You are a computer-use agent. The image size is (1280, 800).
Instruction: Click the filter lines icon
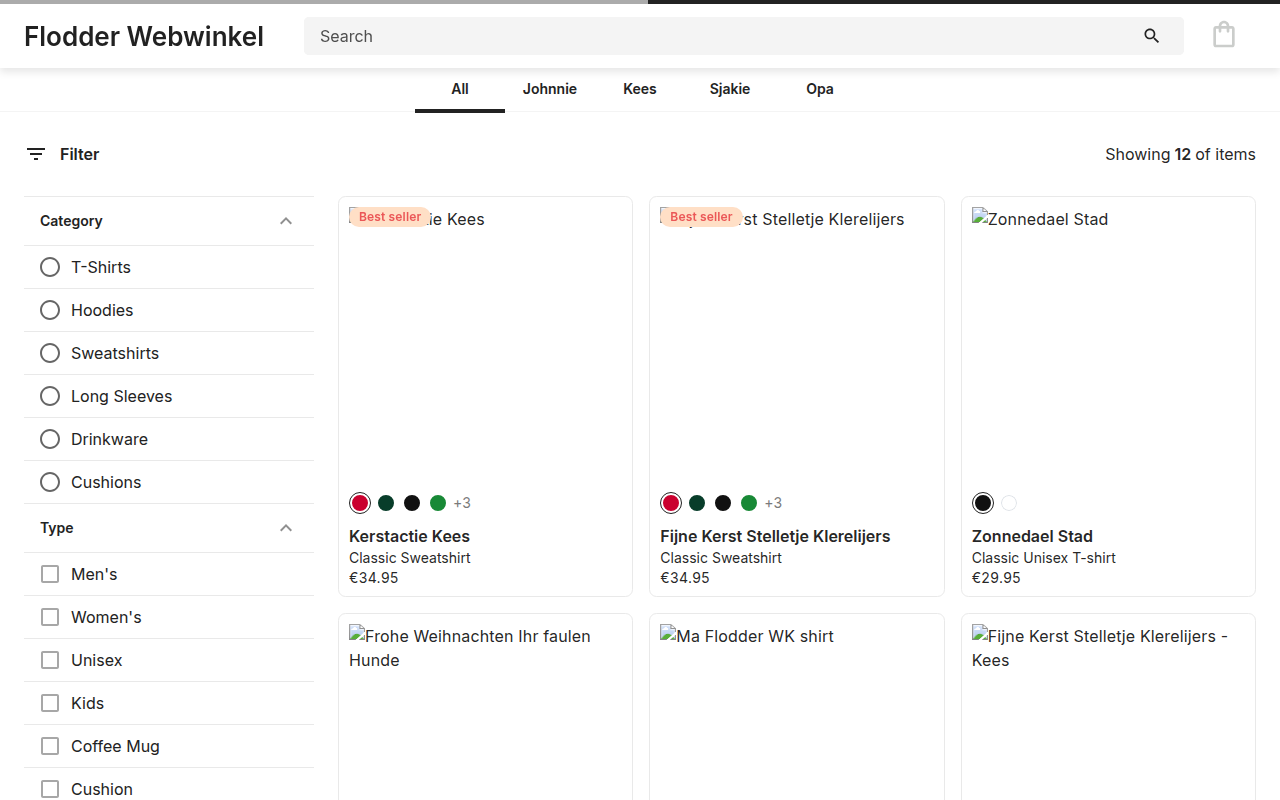[36, 154]
